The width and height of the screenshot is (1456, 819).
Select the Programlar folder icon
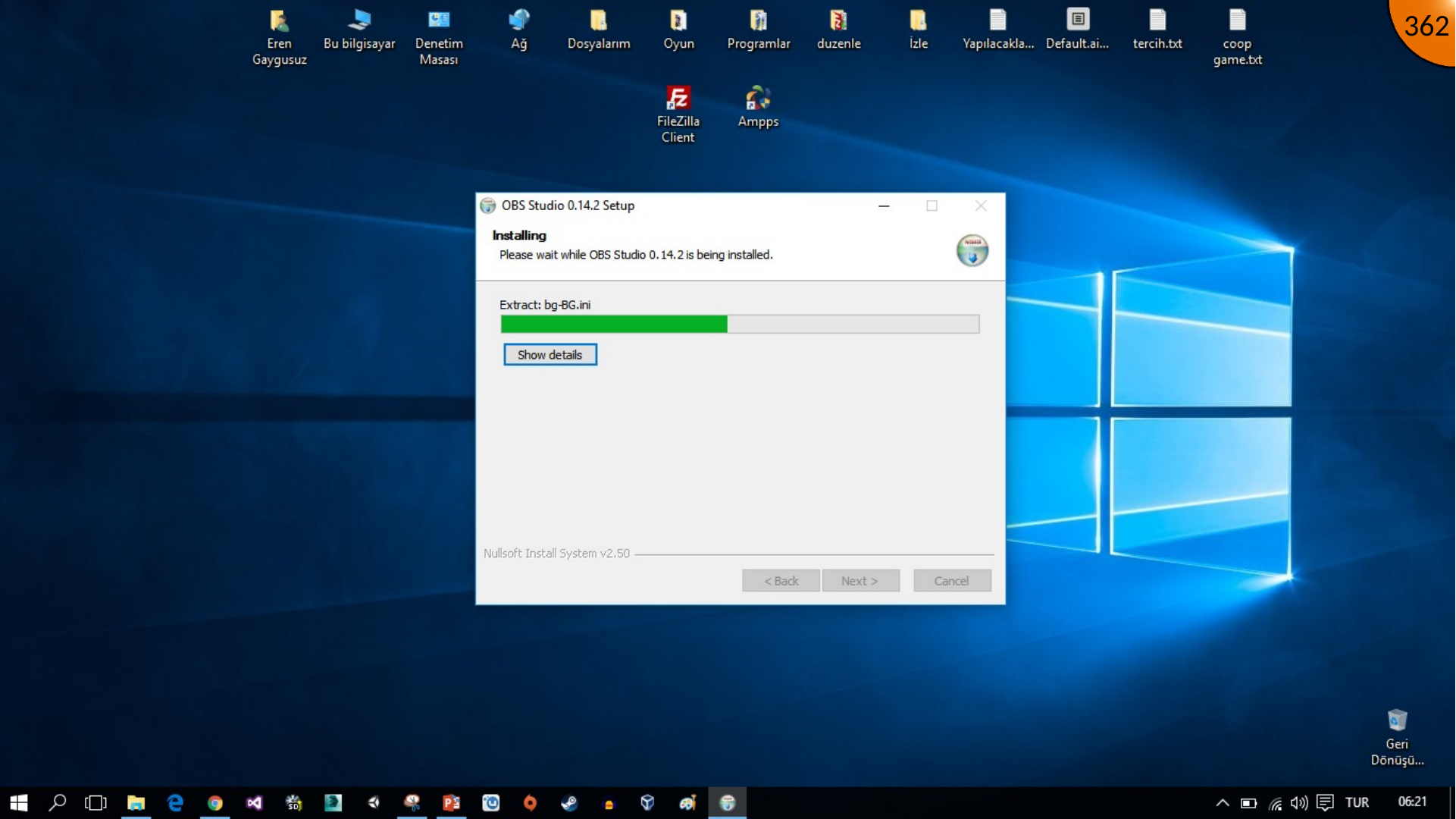tap(759, 30)
